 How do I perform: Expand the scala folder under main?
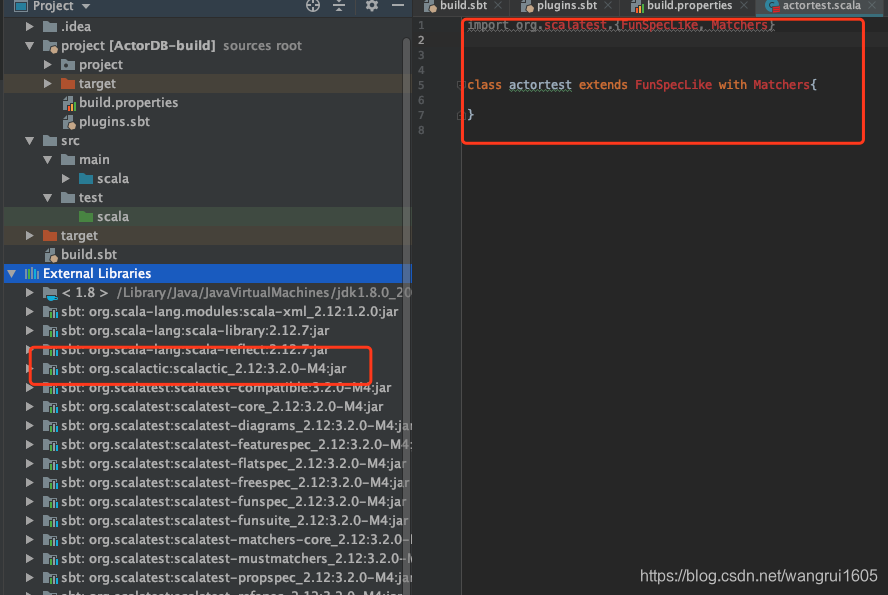point(66,178)
